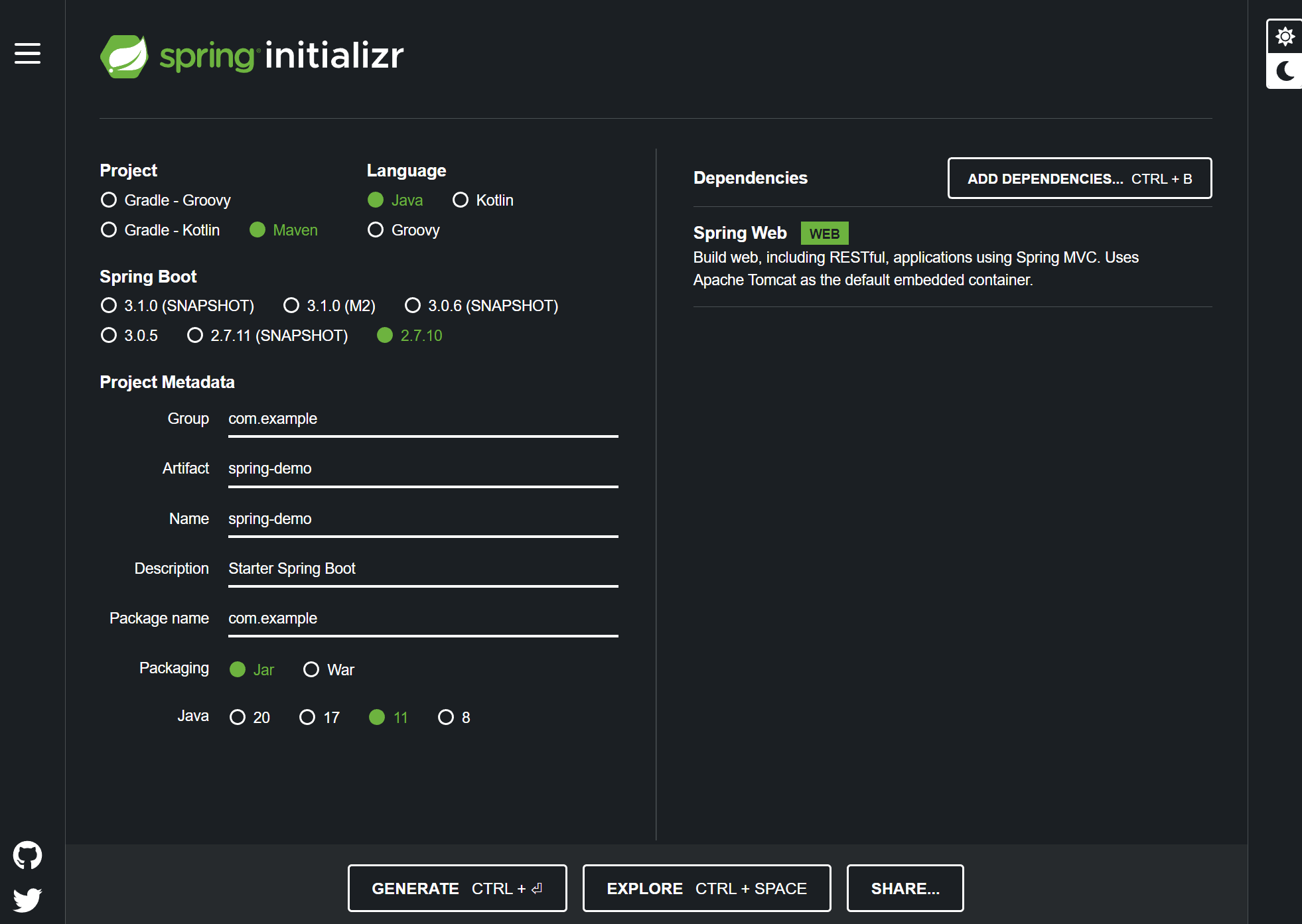Click the Project Metadata heading
Viewport: 1302px width, 924px height.
(167, 382)
